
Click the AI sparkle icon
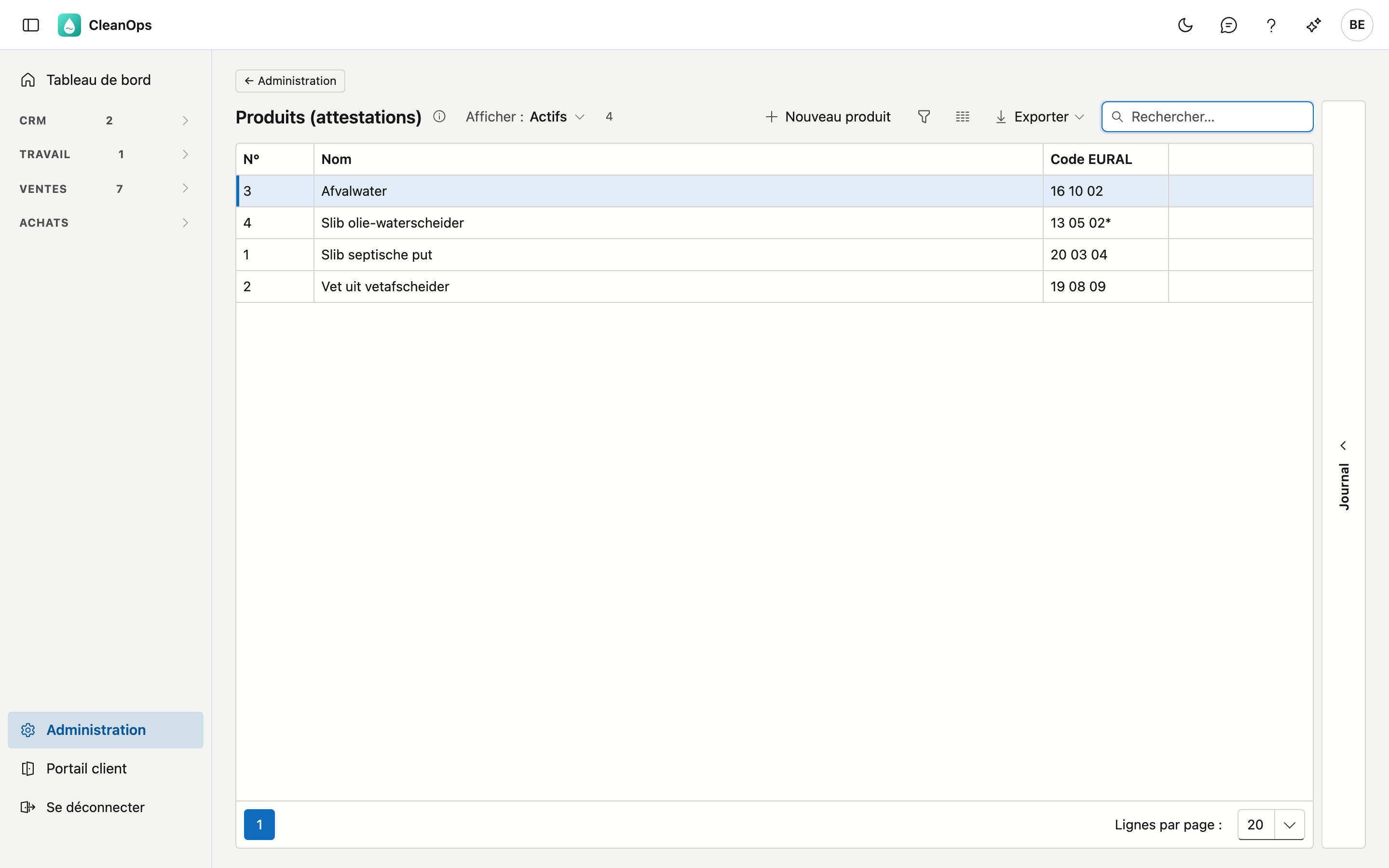tap(1313, 25)
